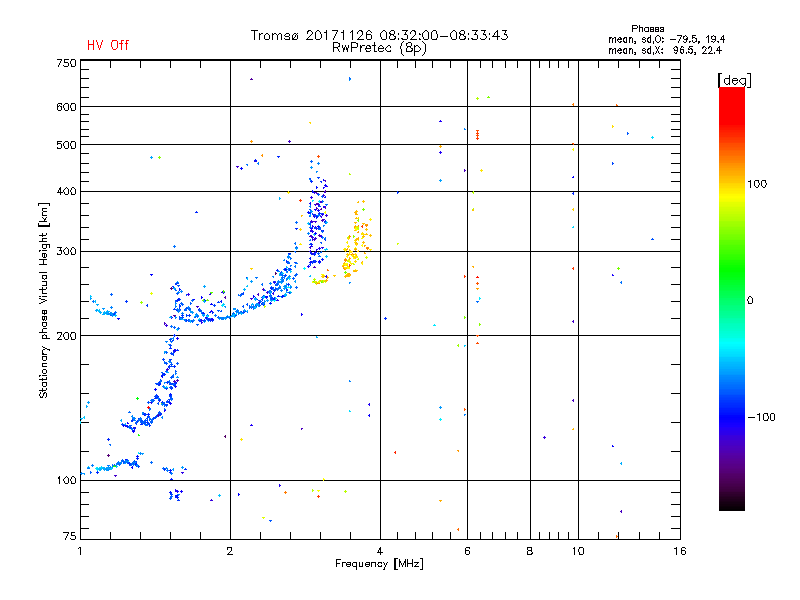Screen dimensions: 800x600
Task: Click the x-axis tick label '10'
Action: click(x=578, y=551)
